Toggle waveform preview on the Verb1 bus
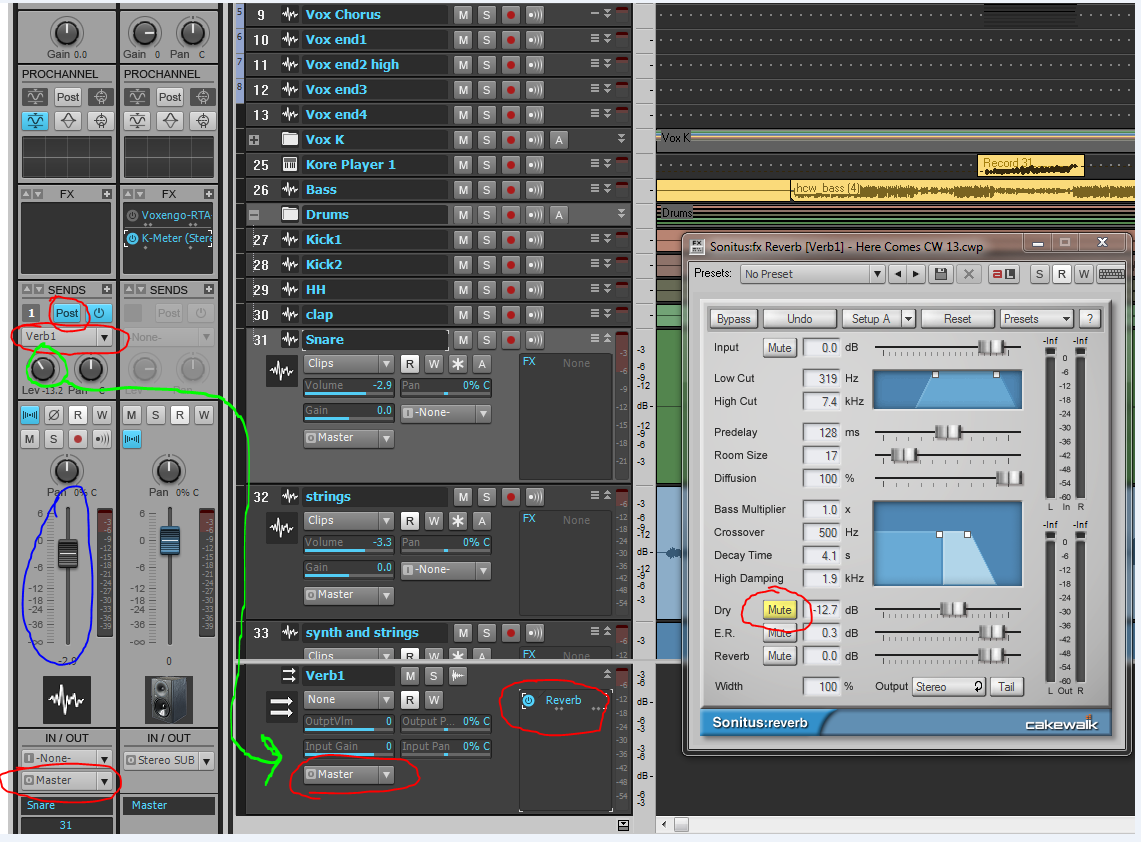The image size is (1141, 842). [458, 676]
